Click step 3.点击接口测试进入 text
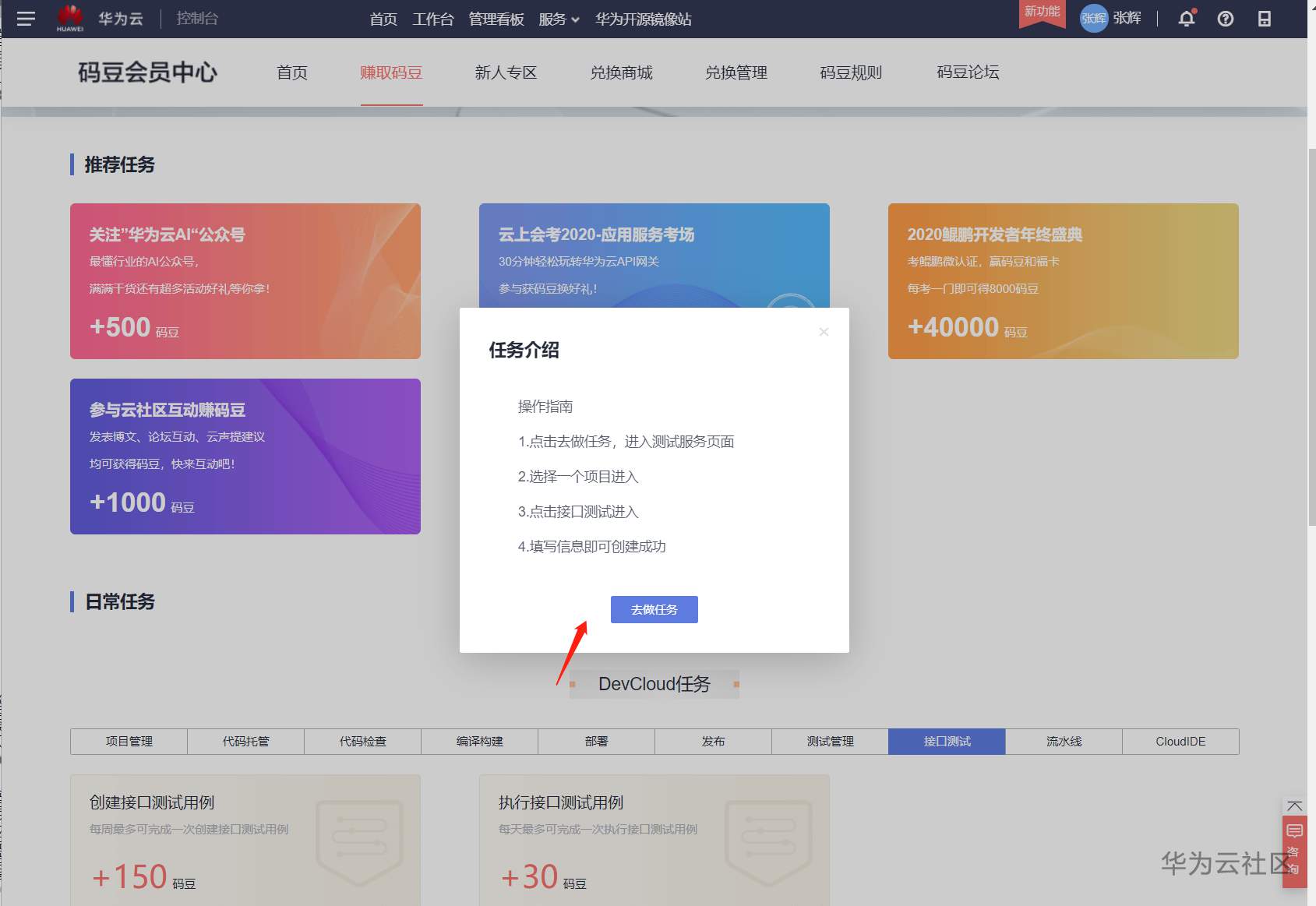 pyautogui.click(x=578, y=512)
